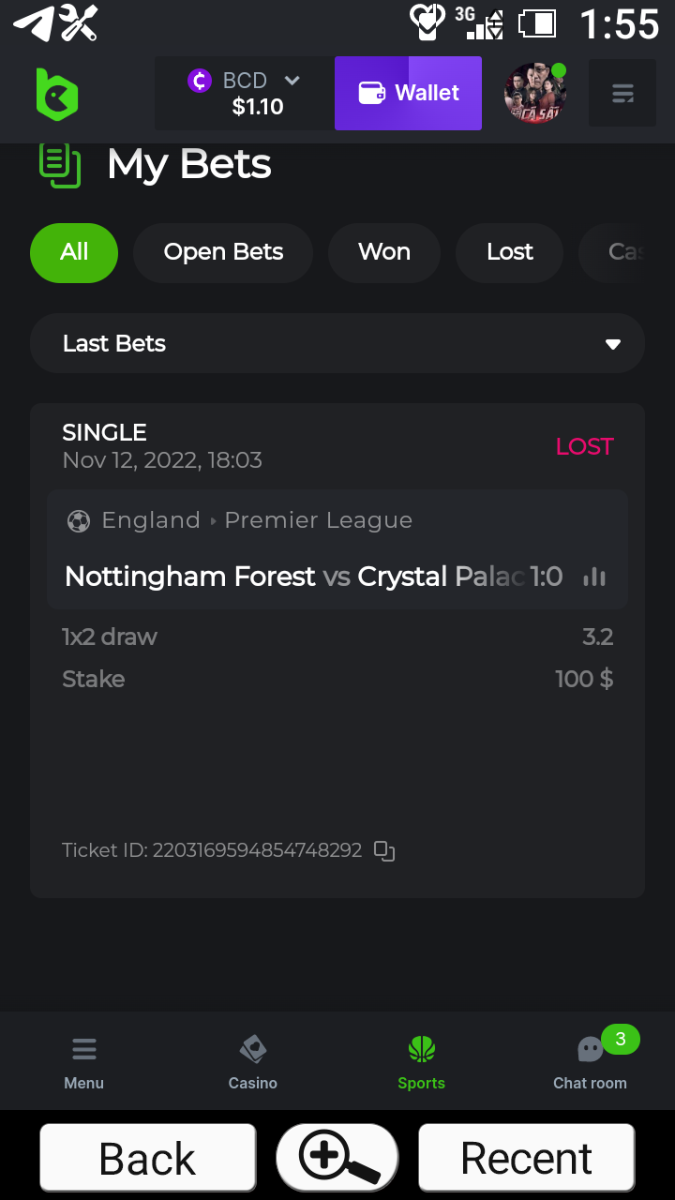
Task: Go to the Casino section
Action: 253,1062
